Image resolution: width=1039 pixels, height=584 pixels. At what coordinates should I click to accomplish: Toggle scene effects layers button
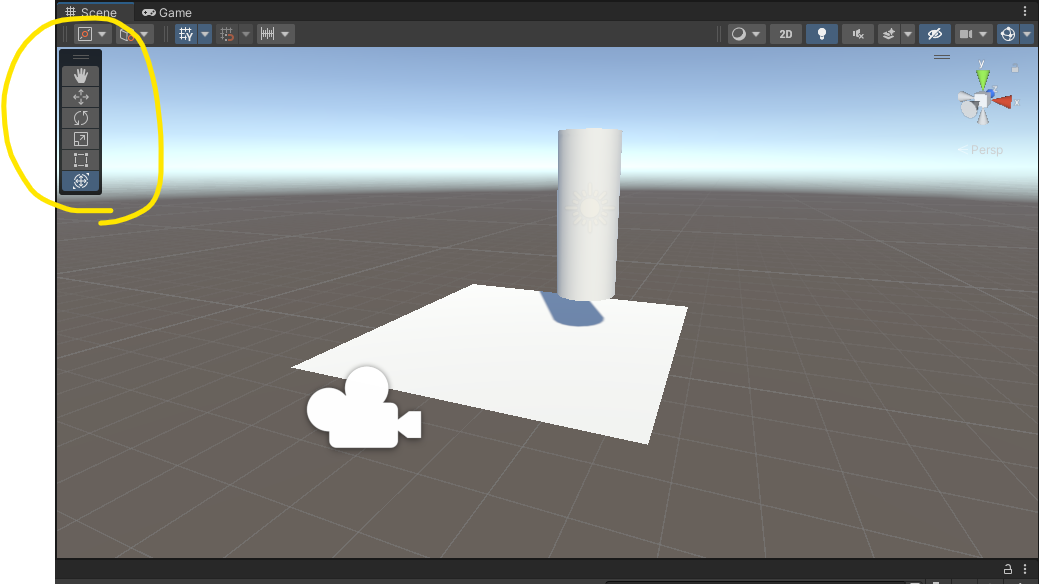point(889,34)
